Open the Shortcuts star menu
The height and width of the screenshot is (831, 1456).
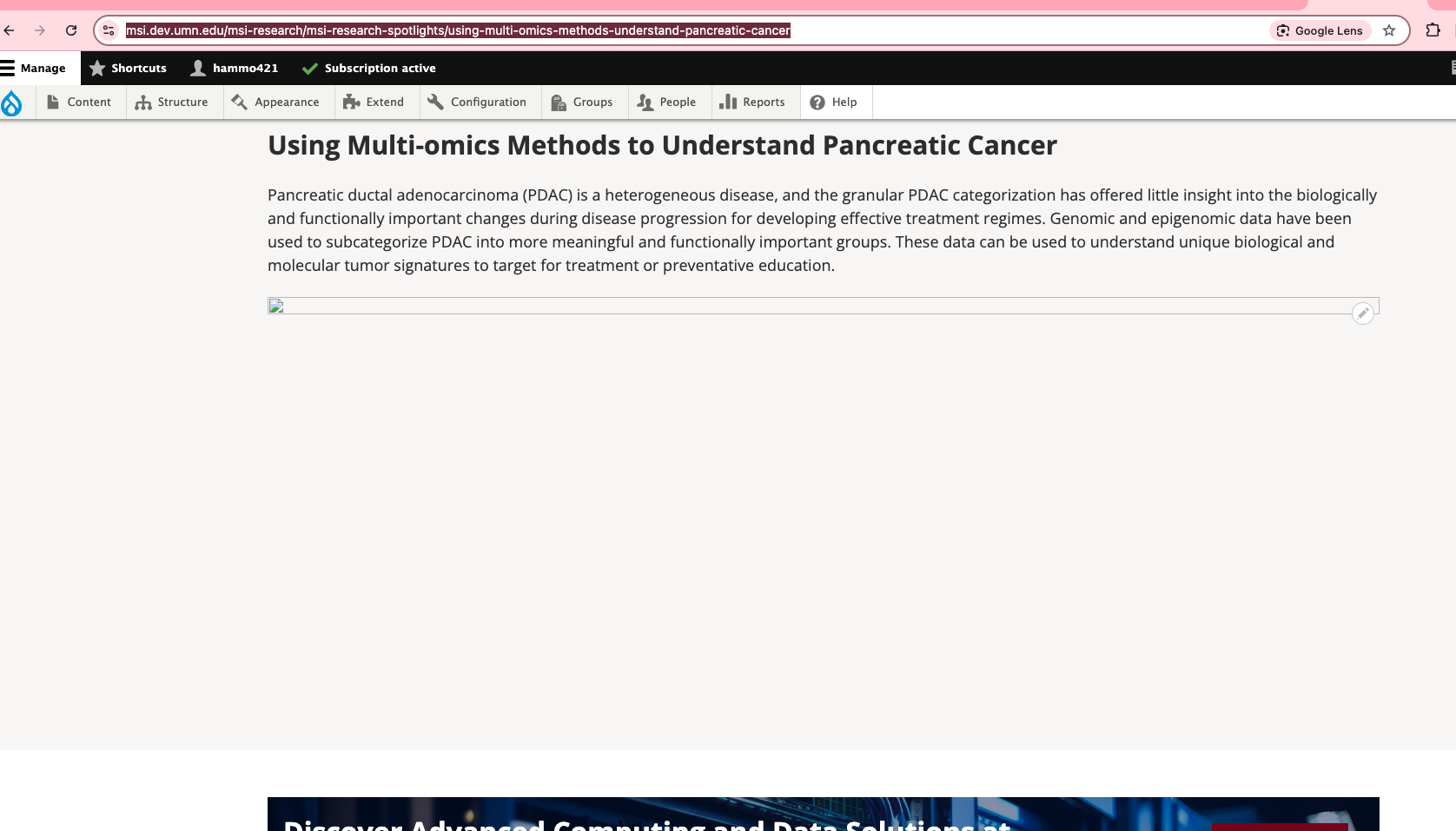coord(129,68)
